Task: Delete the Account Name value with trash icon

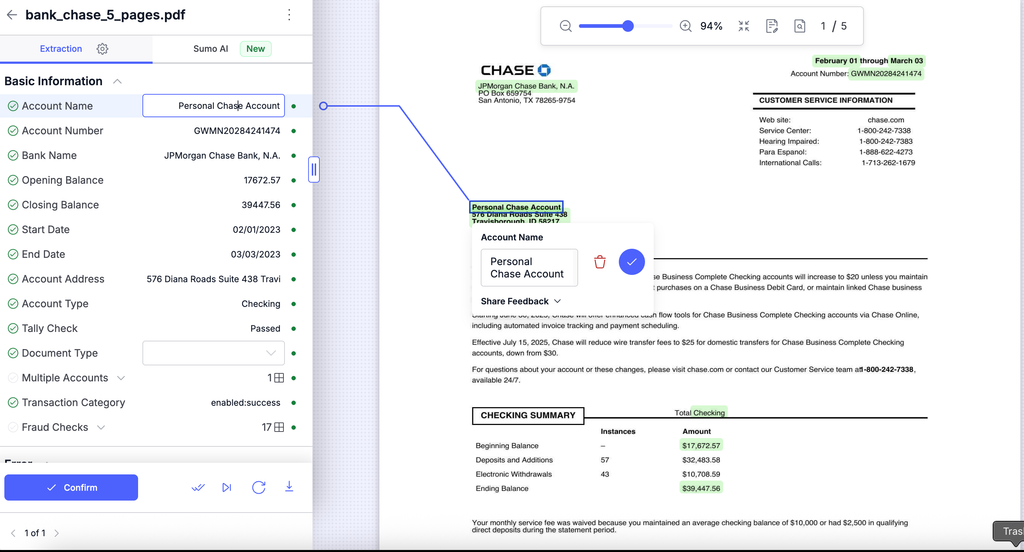Action: (x=600, y=262)
